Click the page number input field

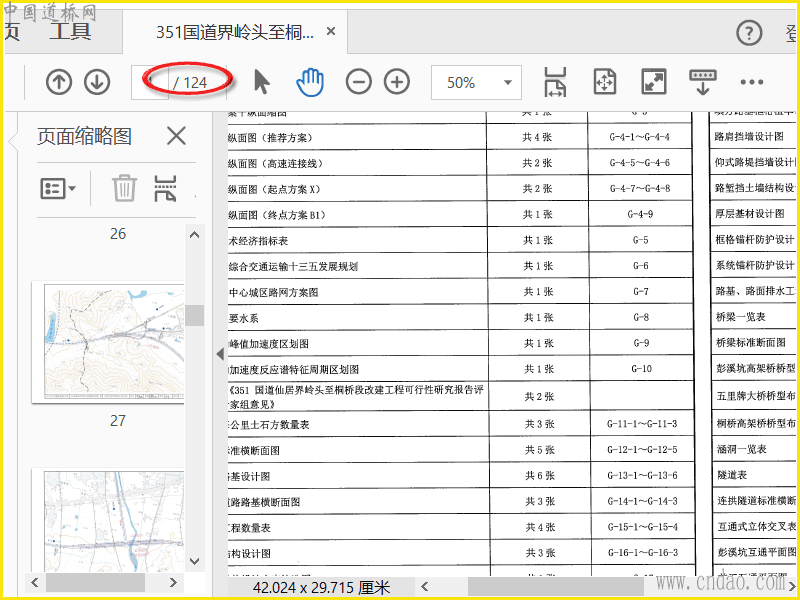coord(150,82)
